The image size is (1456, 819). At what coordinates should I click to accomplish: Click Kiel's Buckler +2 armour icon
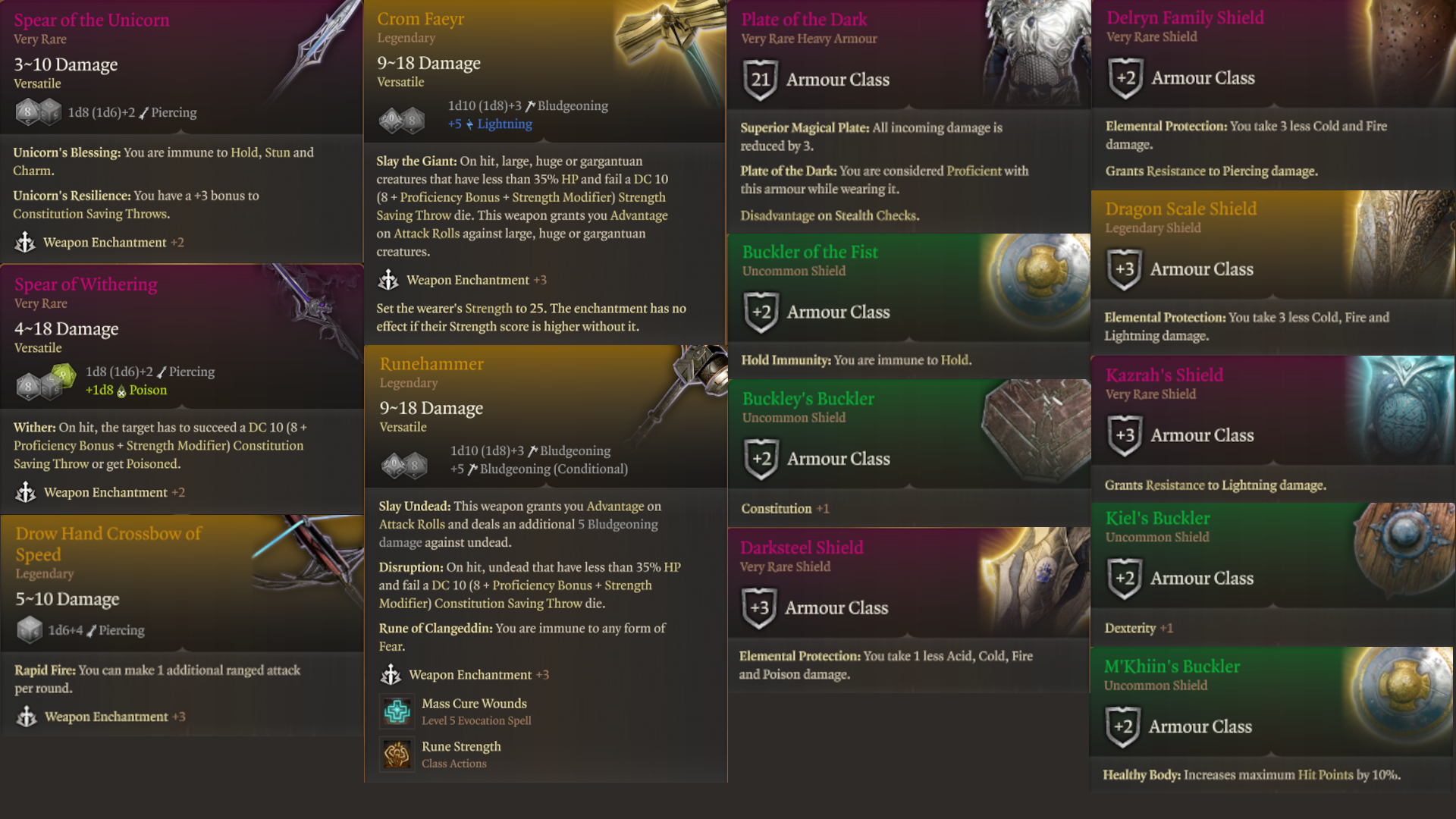(1125, 578)
